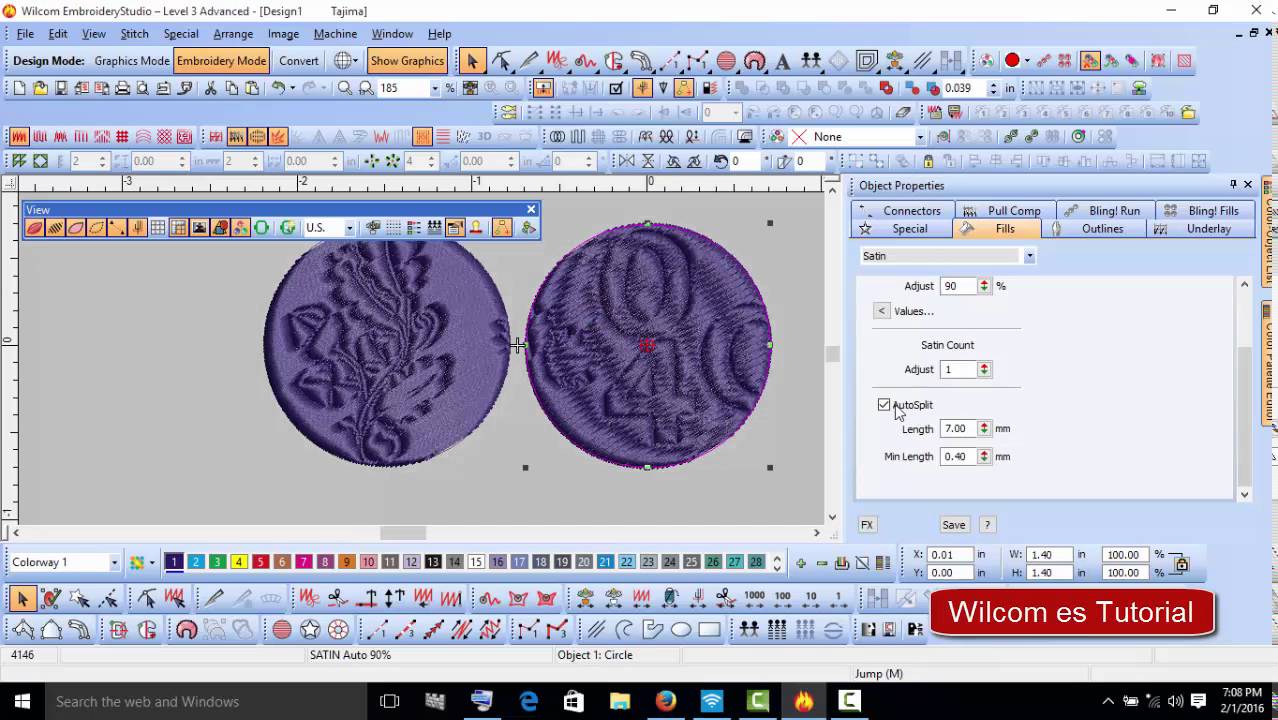Toggle Embroidery Mode
1278x720 pixels.
pos(221,61)
